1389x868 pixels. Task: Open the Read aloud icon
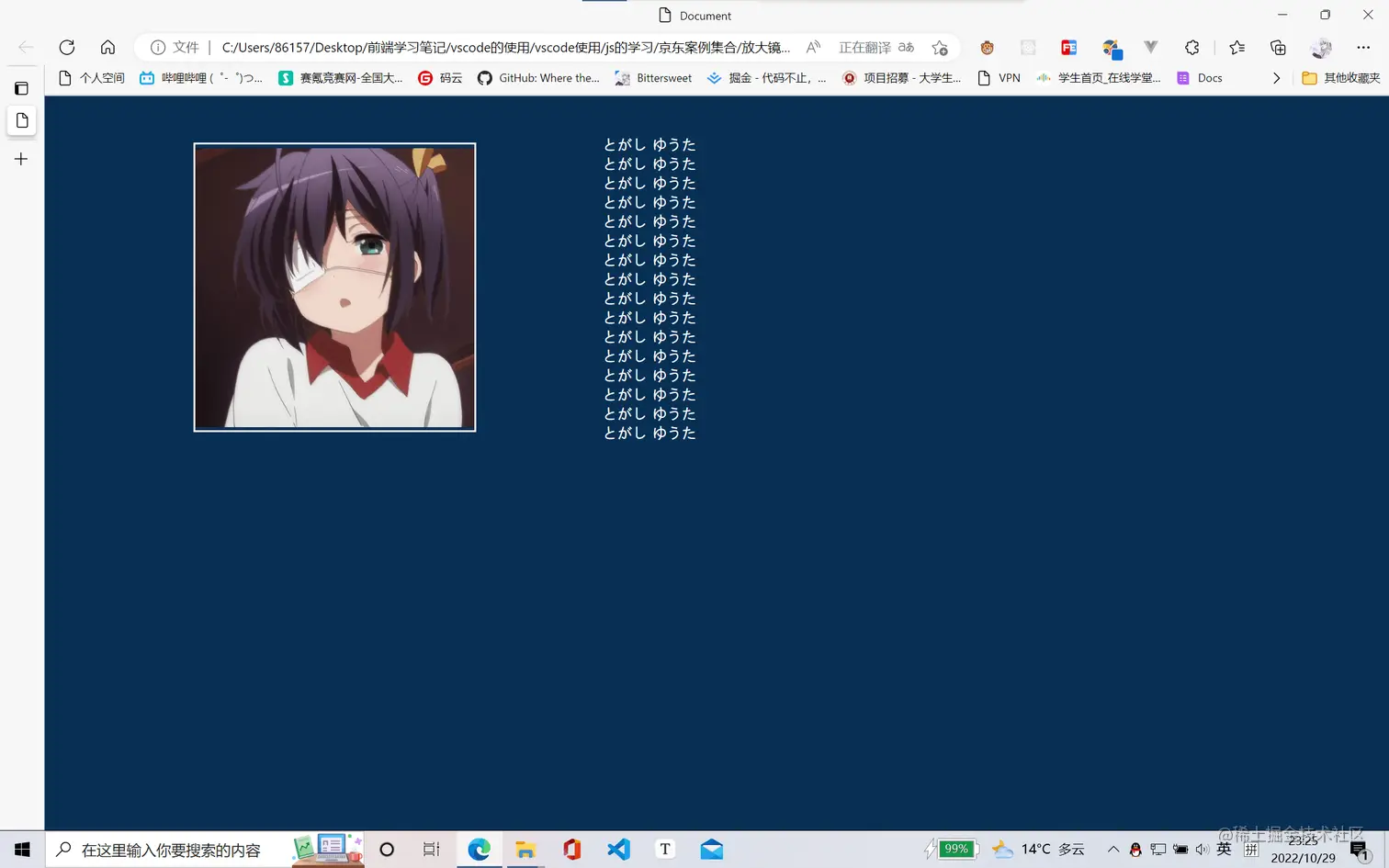[x=813, y=47]
